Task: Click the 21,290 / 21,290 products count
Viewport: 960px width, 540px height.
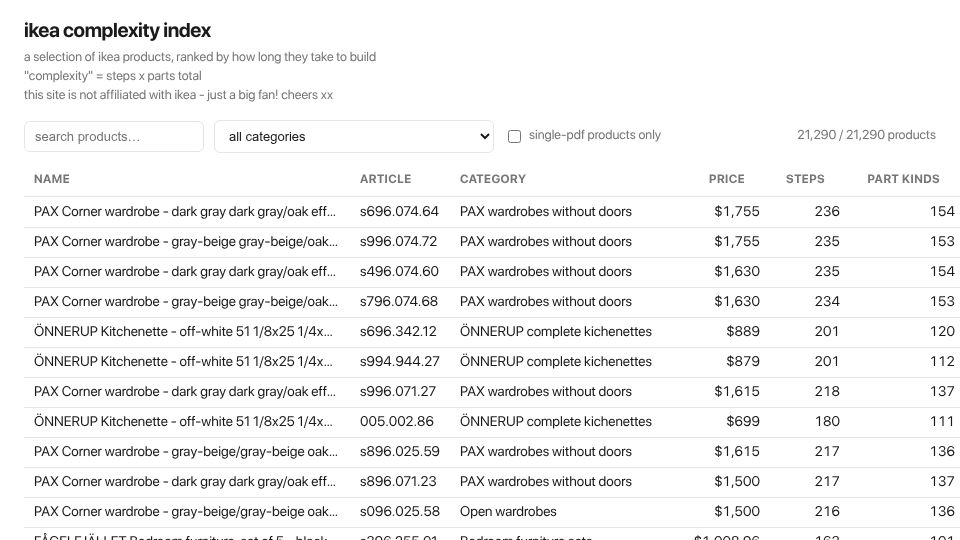Action: [x=866, y=135]
